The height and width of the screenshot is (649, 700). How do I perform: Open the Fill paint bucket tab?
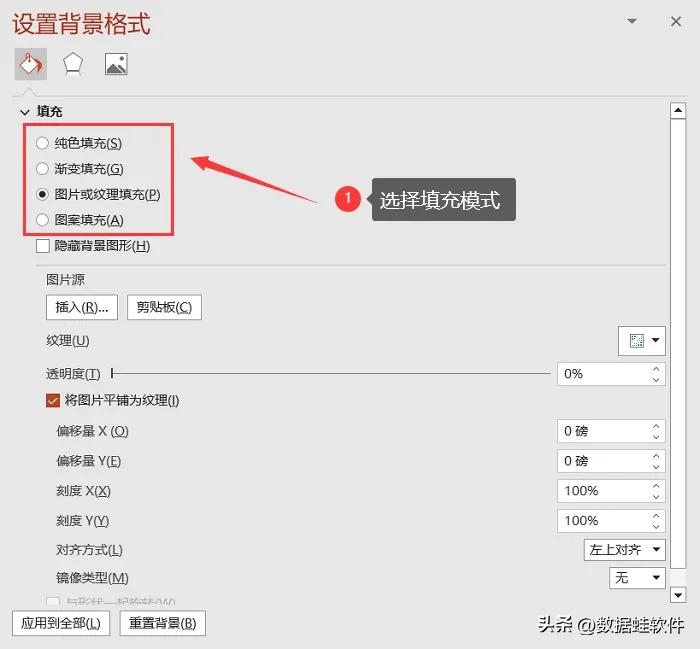tap(30, 64)
